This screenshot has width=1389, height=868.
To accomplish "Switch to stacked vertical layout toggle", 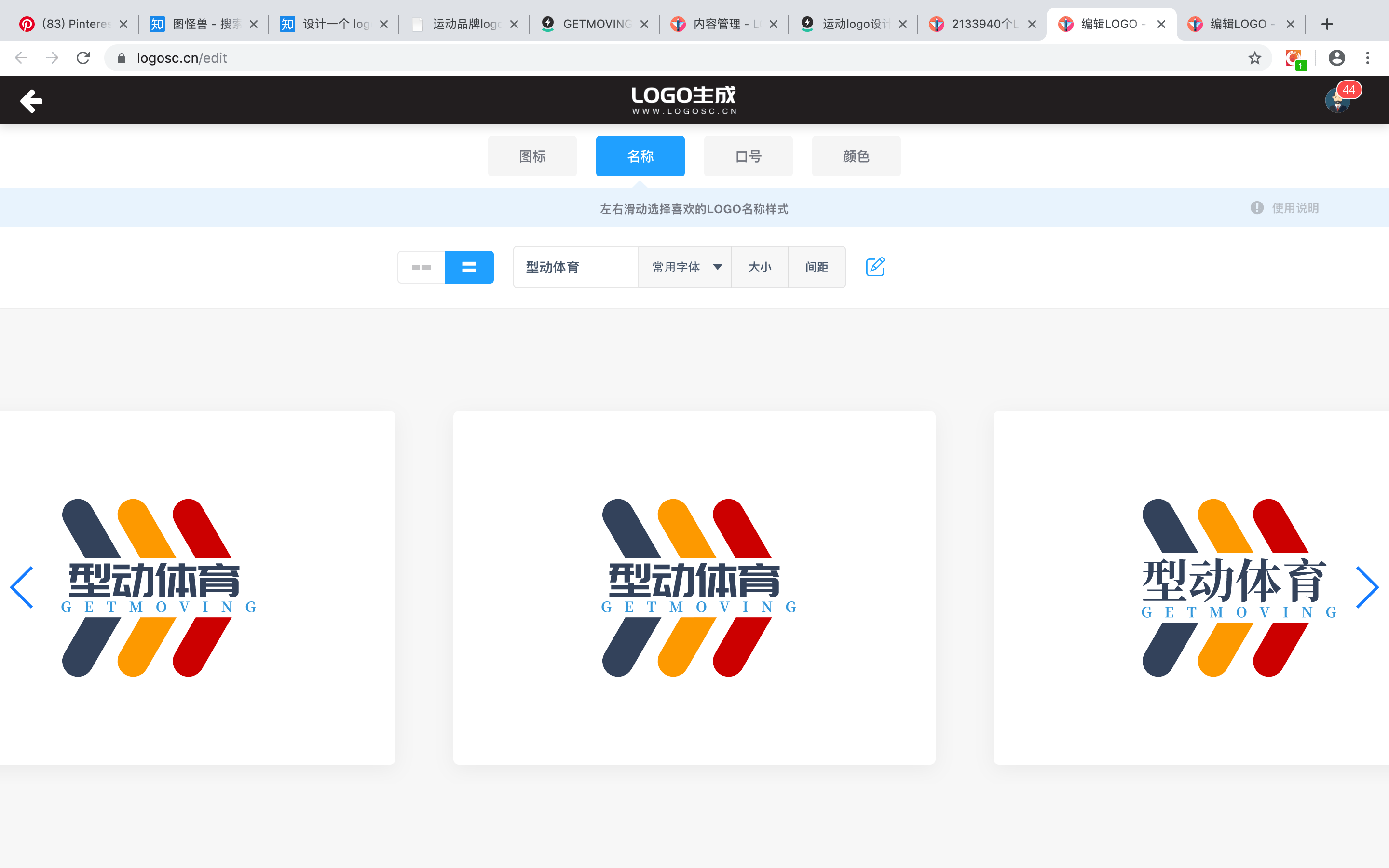I will pos(469,267).
